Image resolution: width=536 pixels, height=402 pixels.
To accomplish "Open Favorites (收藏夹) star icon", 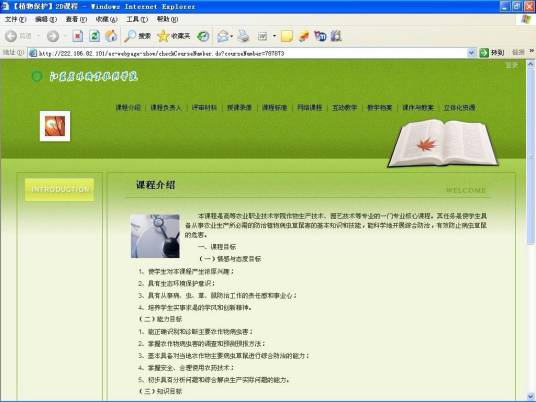I will coord(173,36).
